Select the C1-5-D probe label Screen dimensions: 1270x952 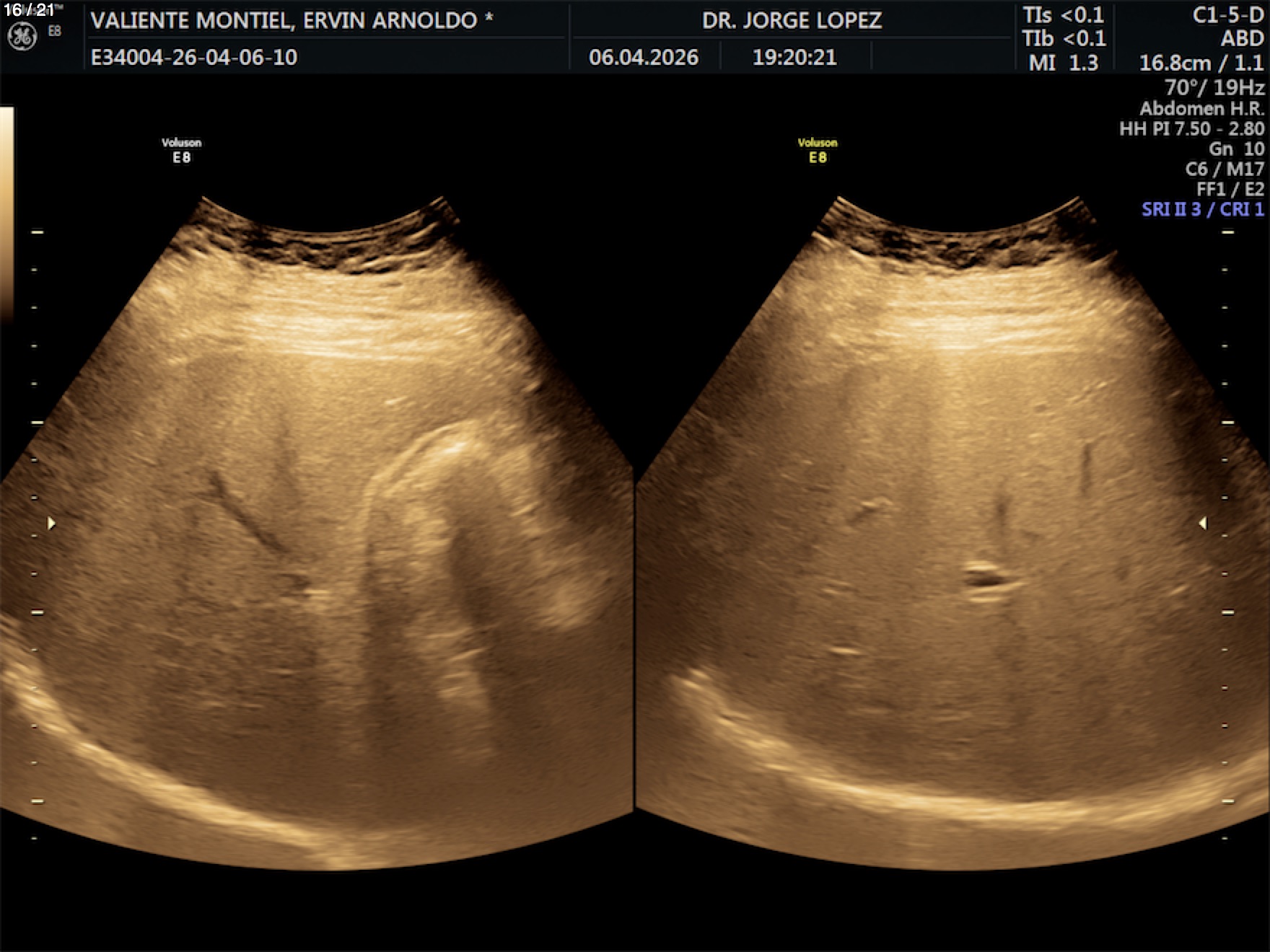(1227, 15)
